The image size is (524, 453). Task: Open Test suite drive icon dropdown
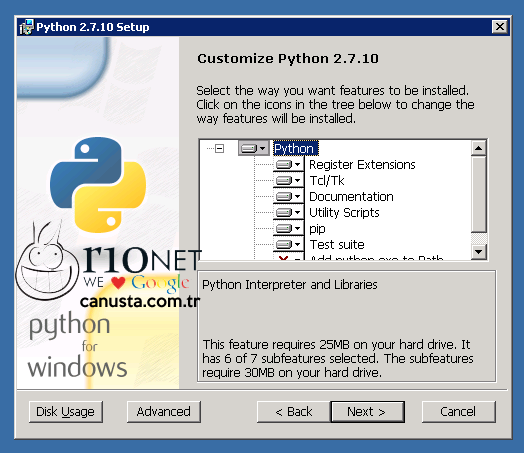(x=289, y=245)
